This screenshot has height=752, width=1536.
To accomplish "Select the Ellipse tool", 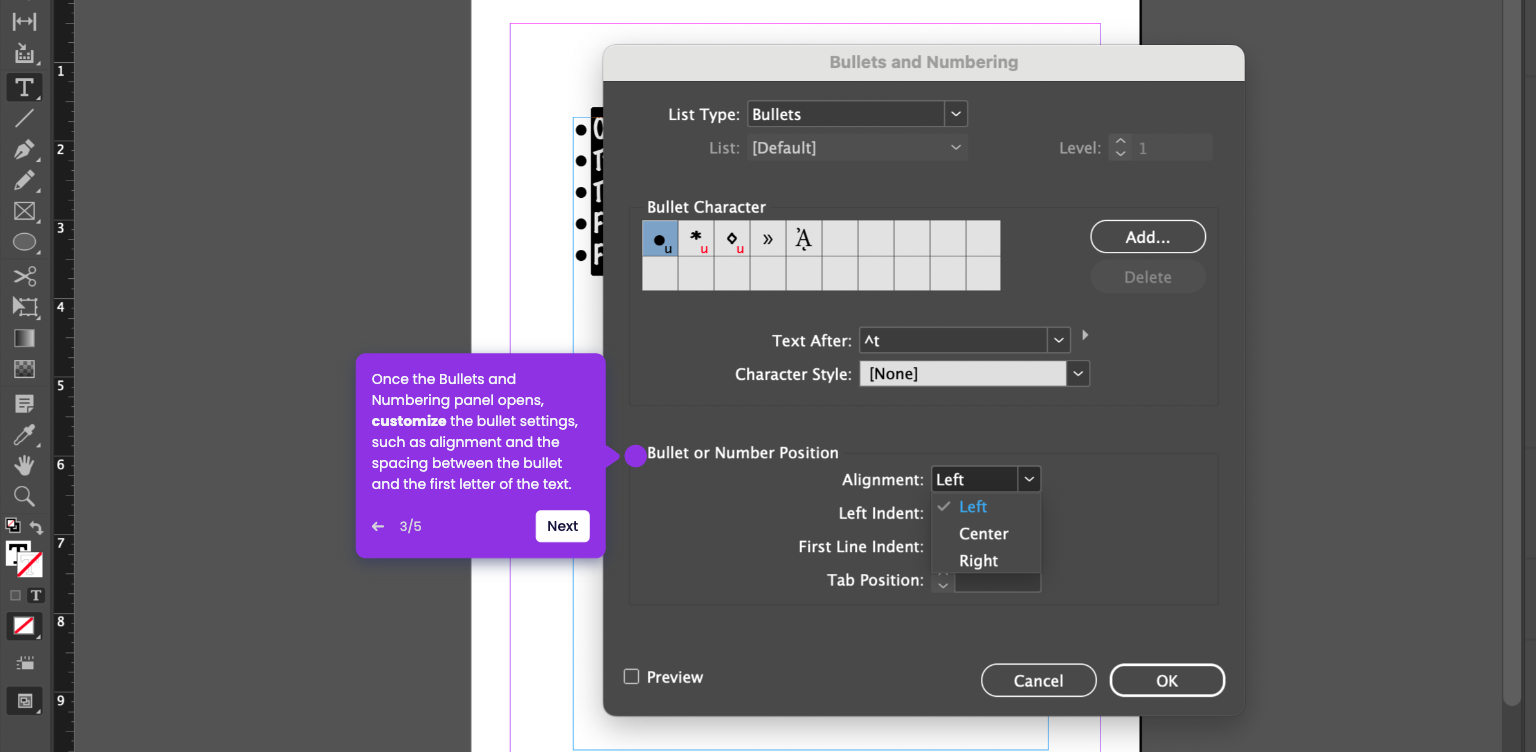I will pyautogui.click(x=24, y=243).
